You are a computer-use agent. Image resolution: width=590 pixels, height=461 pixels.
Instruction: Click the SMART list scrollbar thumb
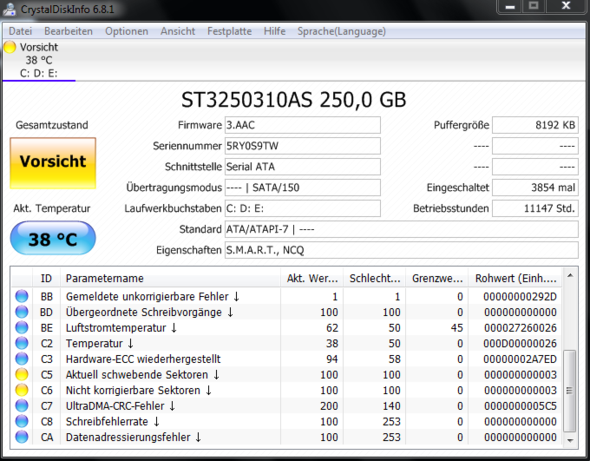tap(570, 391)
